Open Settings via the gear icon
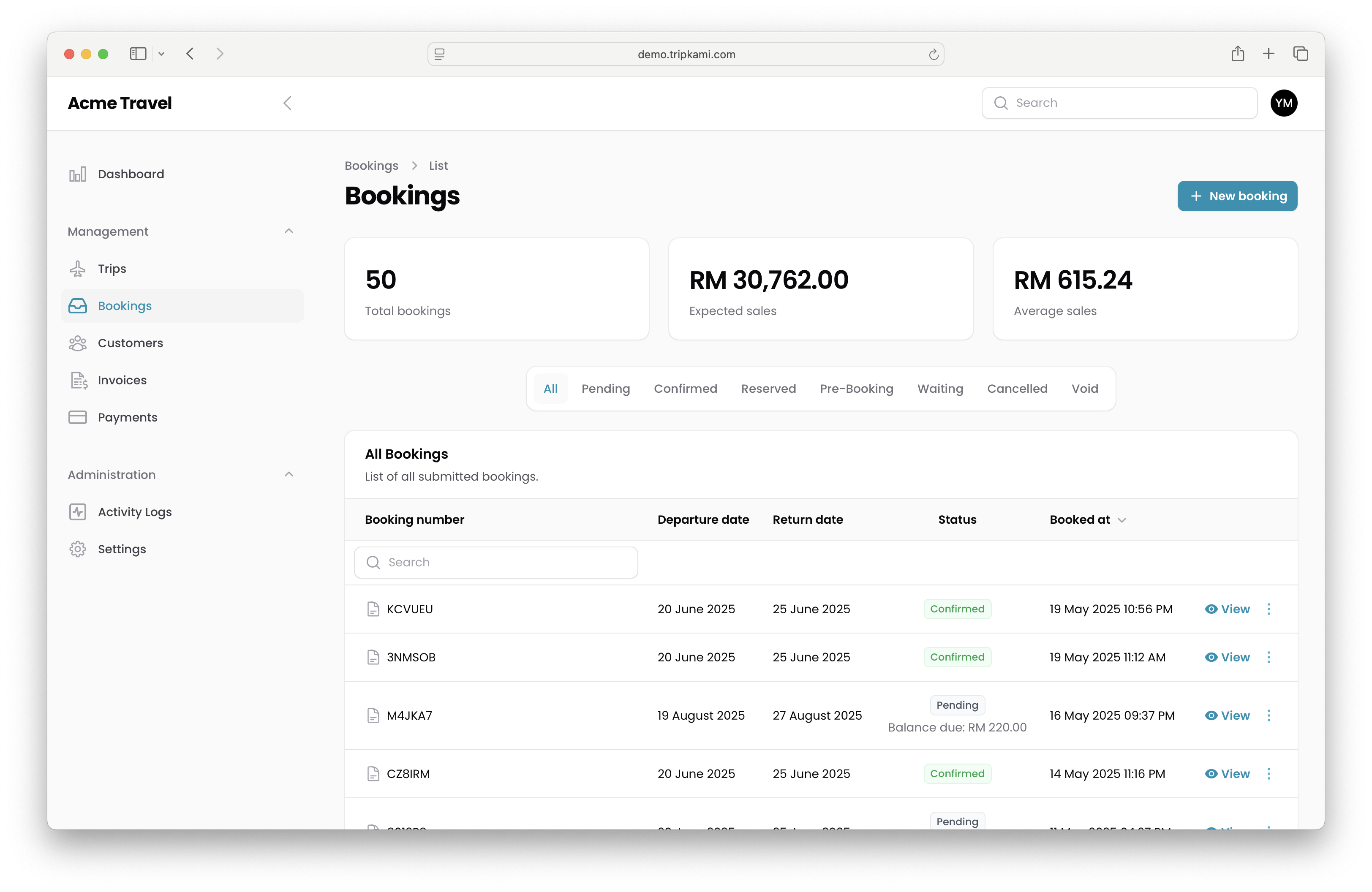 click(x=78, y=549)
